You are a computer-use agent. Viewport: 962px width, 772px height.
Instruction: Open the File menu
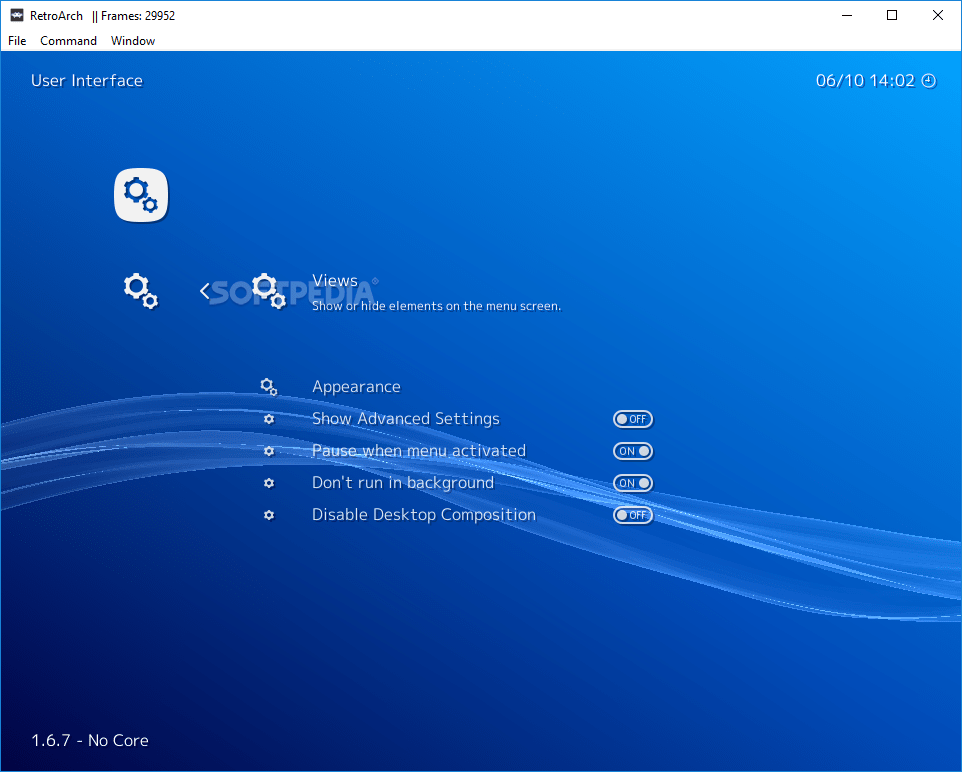pos(17,41)
